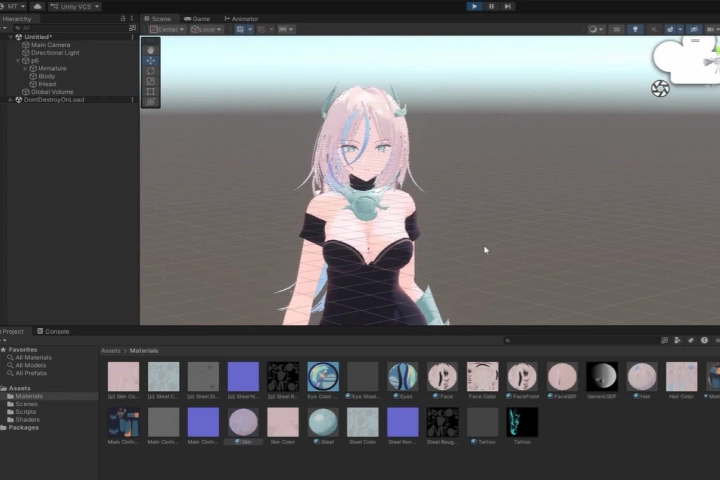This screenshot has height=480, width=720.
Task: Select All Materials under Favorites
Action: pos(34,357)
